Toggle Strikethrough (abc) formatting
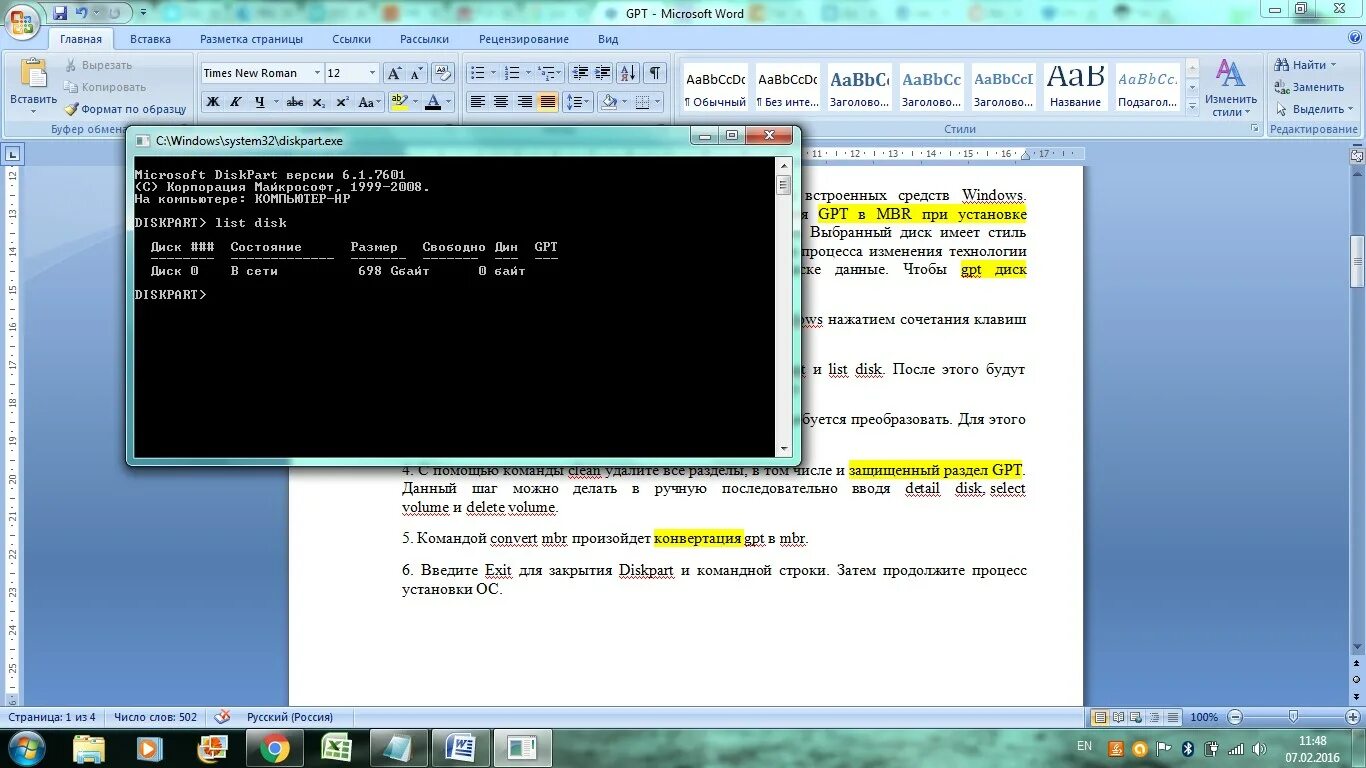This screenshot has height=768, width=1366. 295,102
